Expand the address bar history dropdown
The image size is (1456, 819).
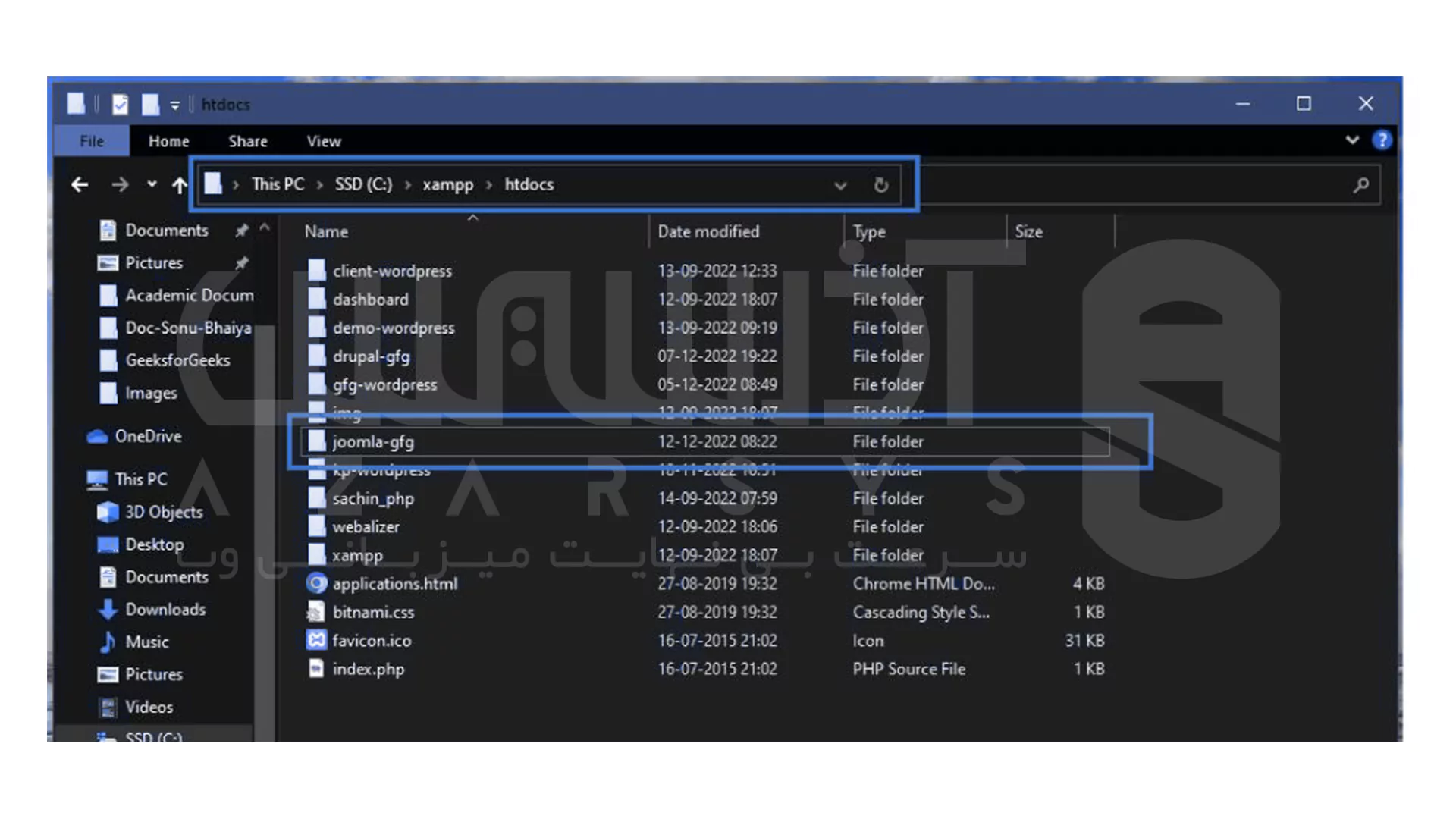[x=840, y=185]
